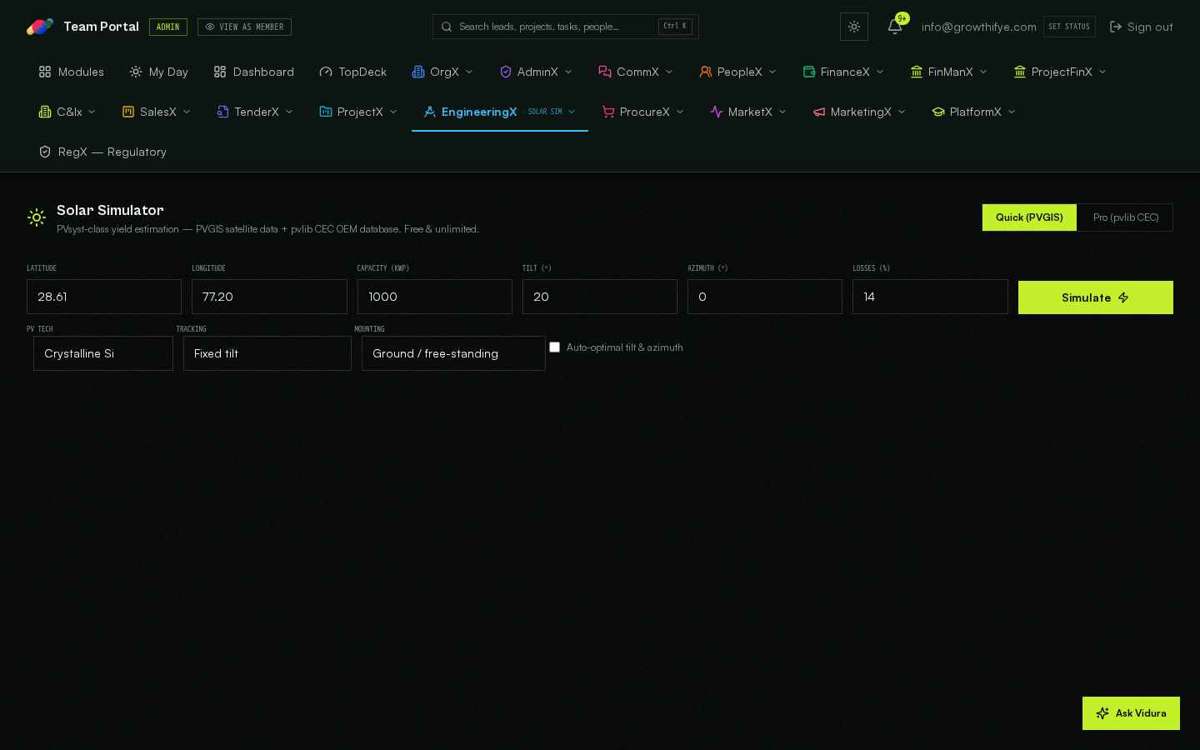
Task: Click the Modules grid icon
Action: [45, 72]
